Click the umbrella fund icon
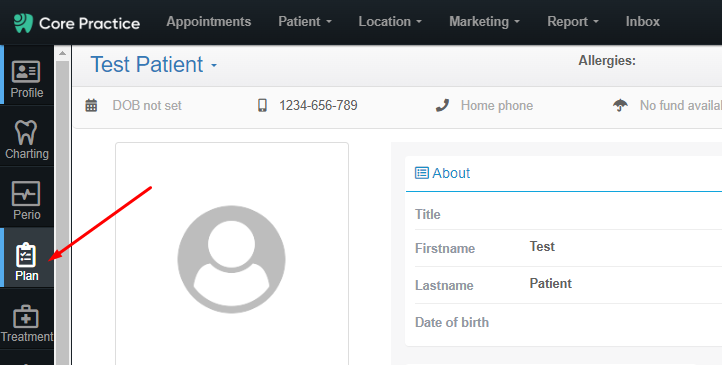 (x=620, y=105)
